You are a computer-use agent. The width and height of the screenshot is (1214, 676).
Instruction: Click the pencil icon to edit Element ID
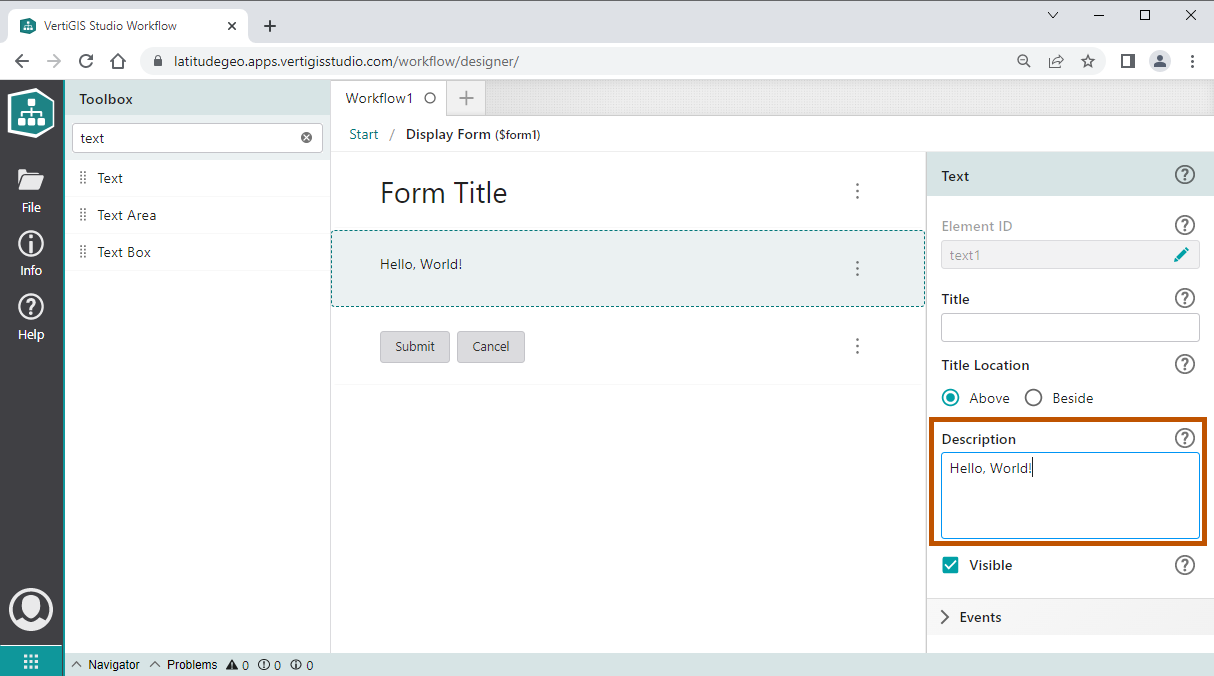tap(1181, 255)
